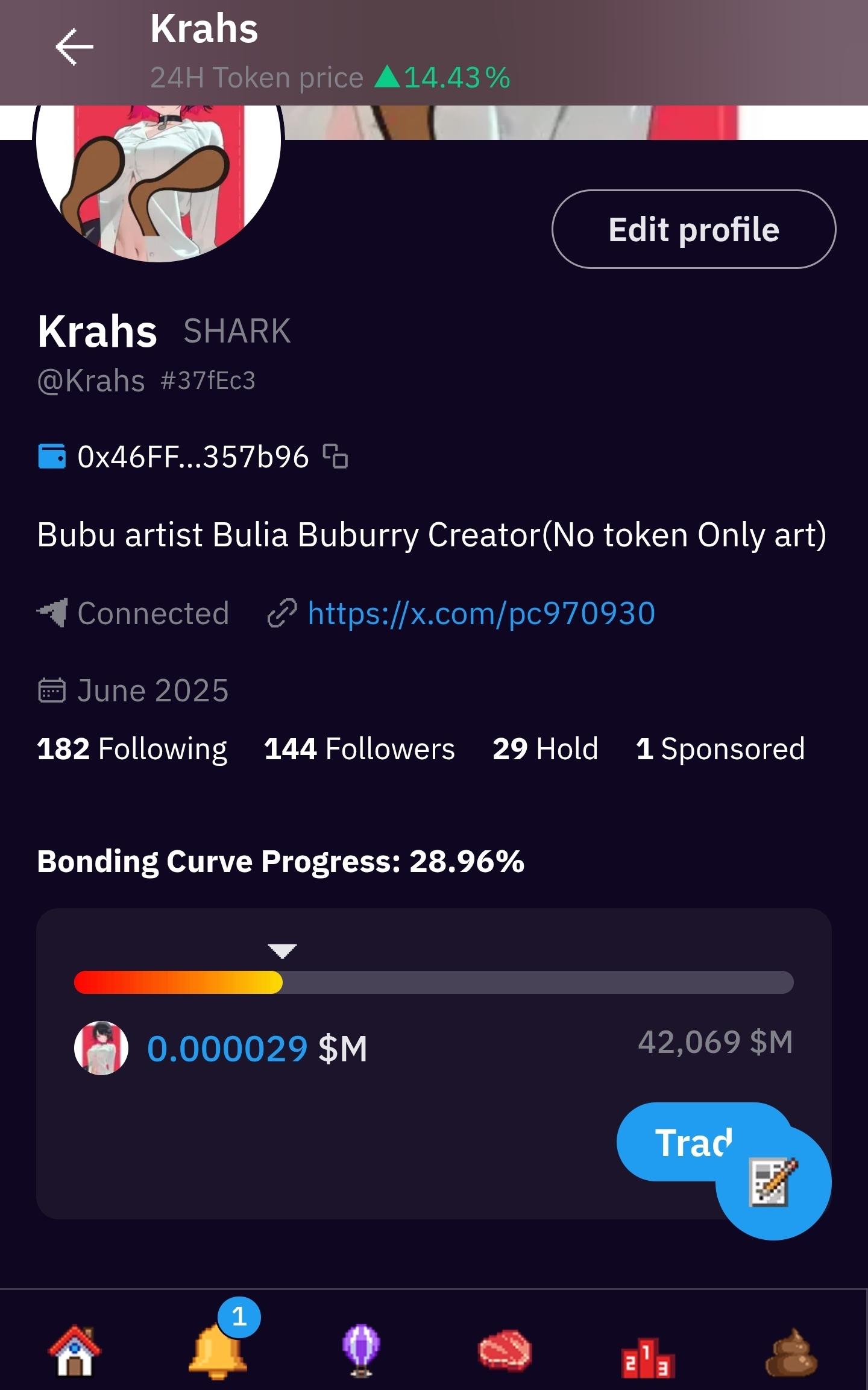Tap the brown poop icon

[791, 1352]
